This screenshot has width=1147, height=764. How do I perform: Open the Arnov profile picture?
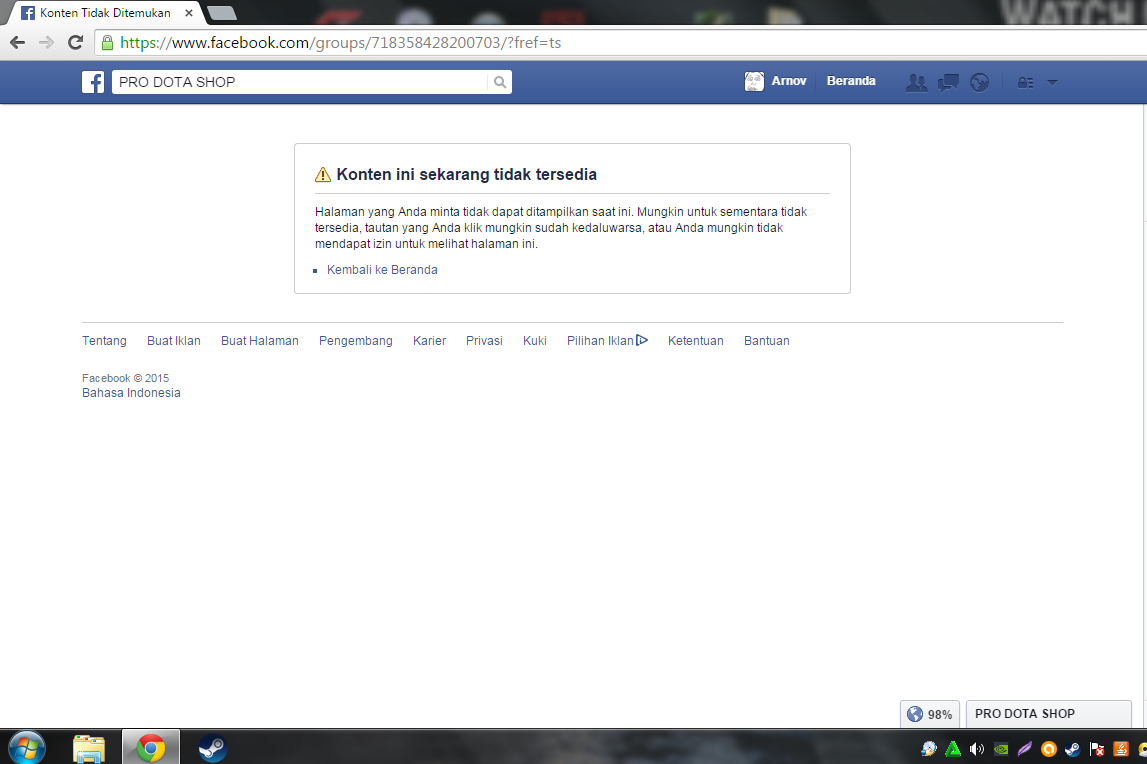754,81
